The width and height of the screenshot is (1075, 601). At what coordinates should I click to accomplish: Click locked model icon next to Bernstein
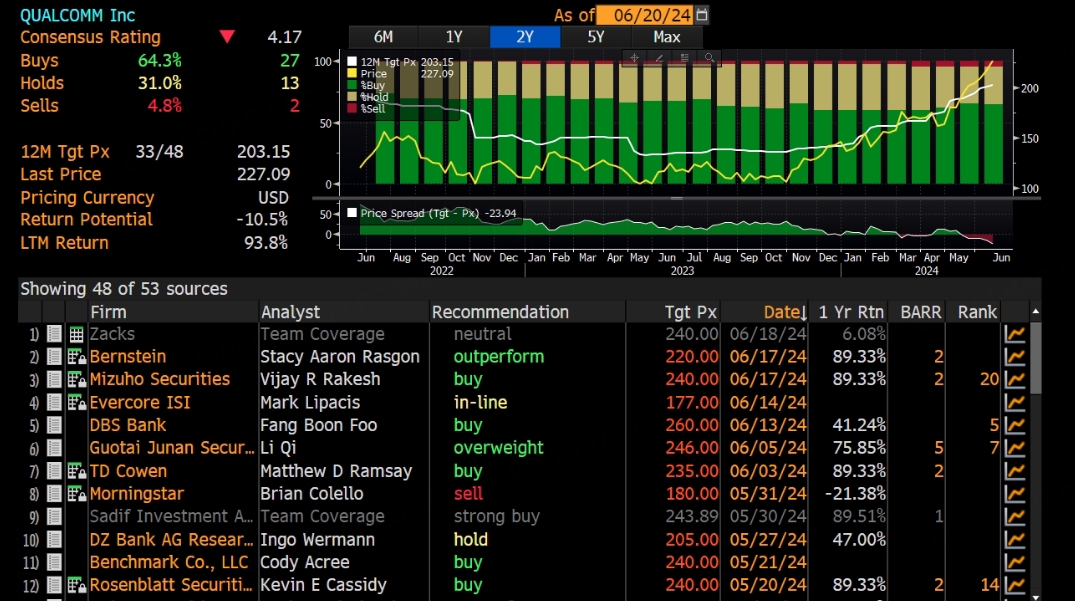click(76, 357)
